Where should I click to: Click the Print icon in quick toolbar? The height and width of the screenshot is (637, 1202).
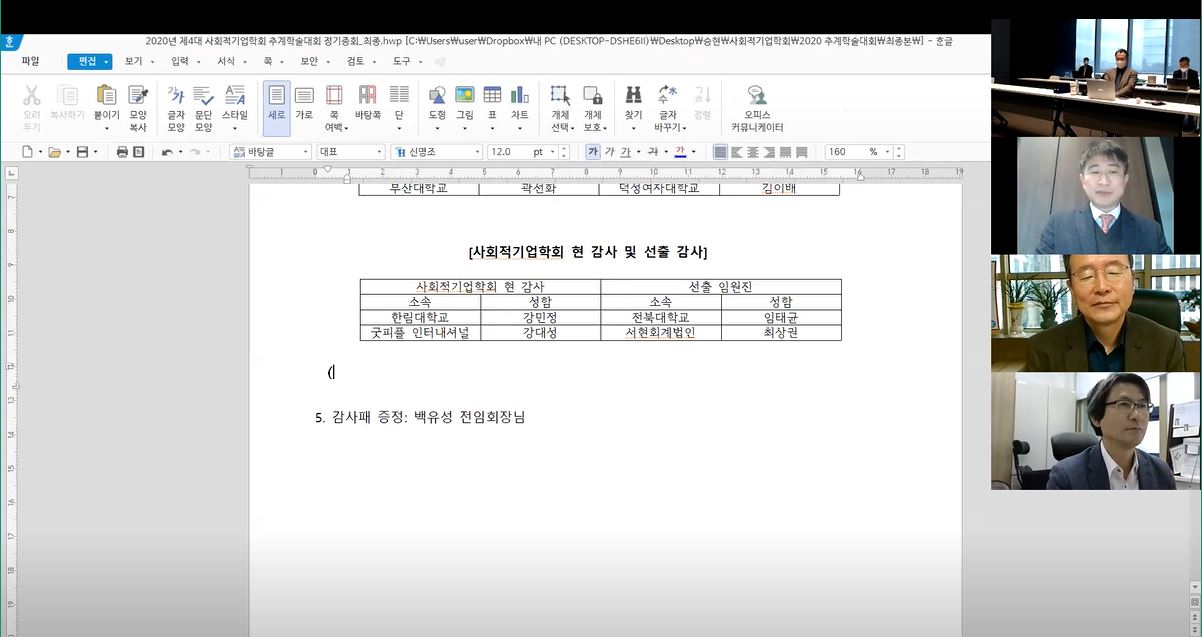(x=122, y=152)
